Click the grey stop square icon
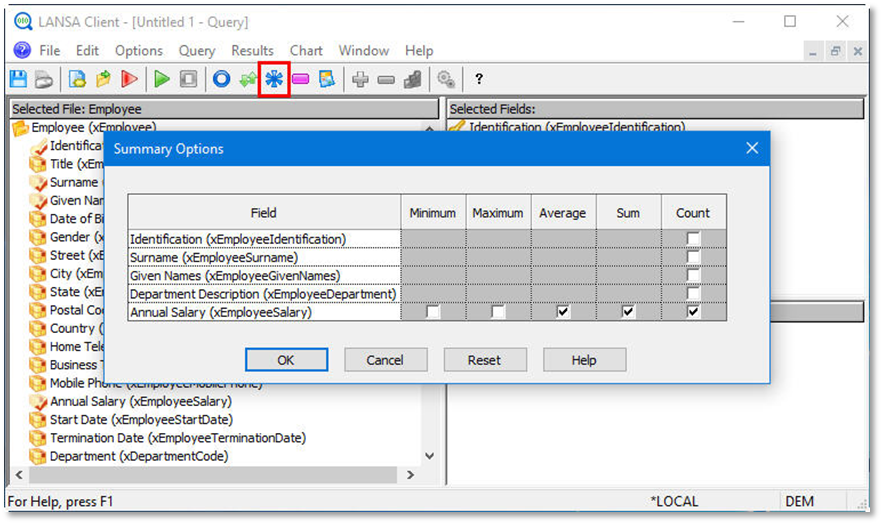The image size is (882, 524). coord(188,79)
